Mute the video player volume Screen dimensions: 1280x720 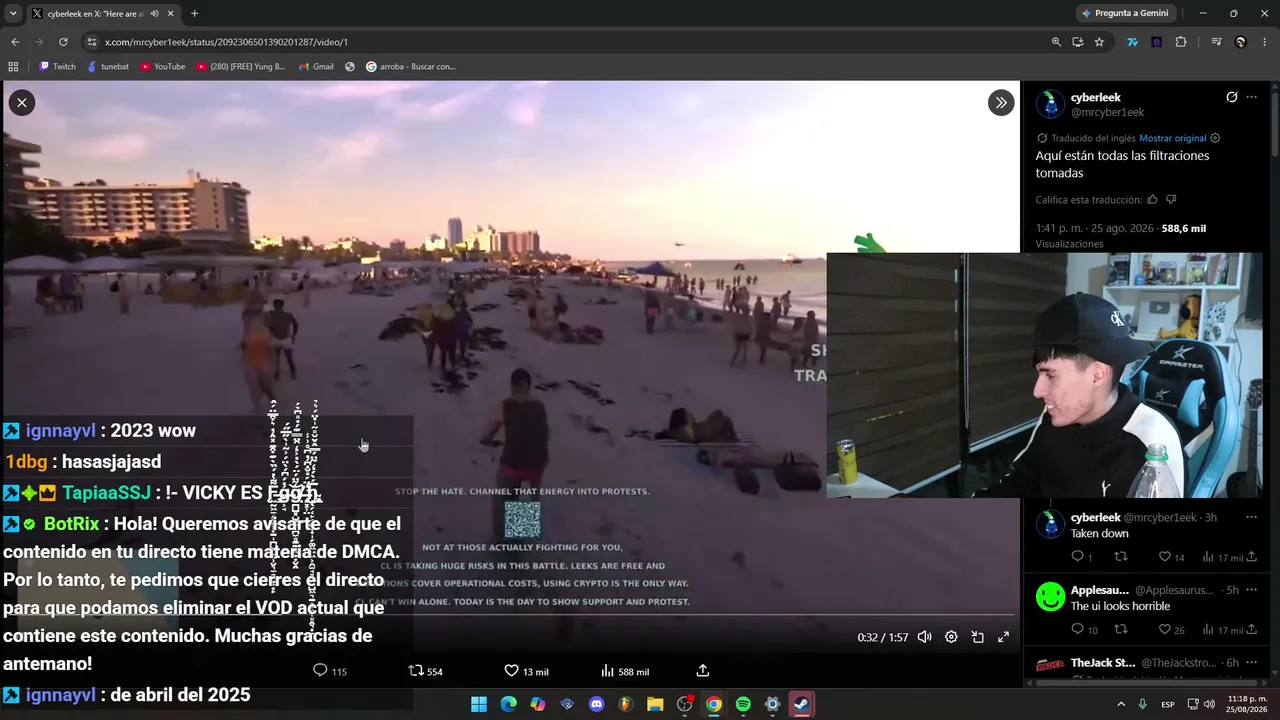point(925,637)
